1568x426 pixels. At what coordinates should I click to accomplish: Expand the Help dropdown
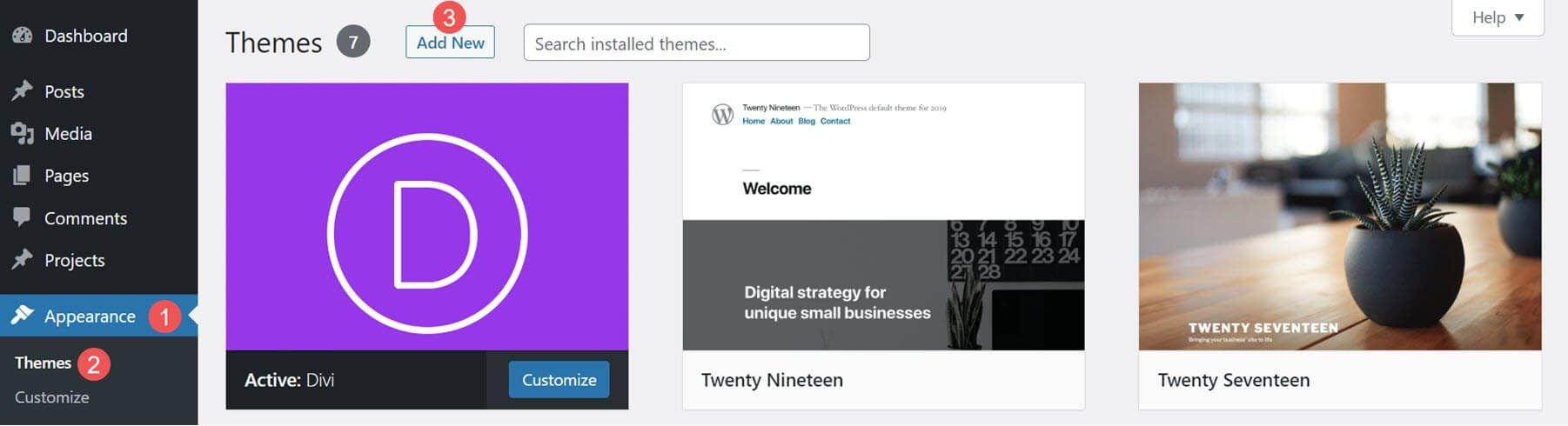pyautogui.click(x=1498, y=17)
